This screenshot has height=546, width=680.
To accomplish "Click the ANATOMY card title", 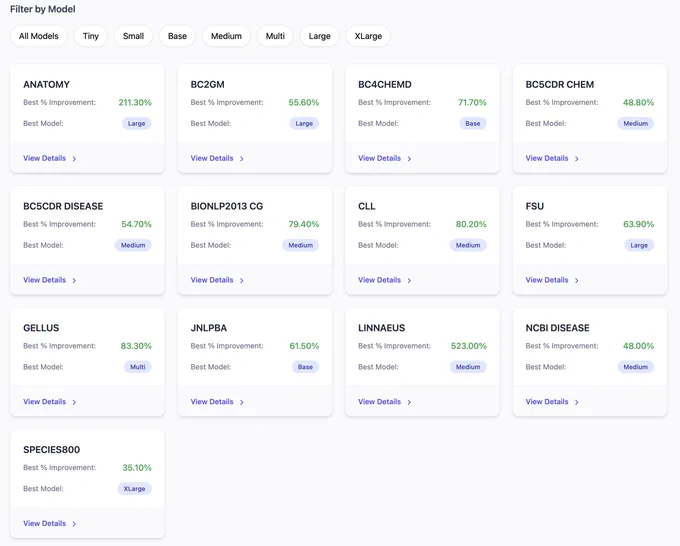I will tap(46, 85).
